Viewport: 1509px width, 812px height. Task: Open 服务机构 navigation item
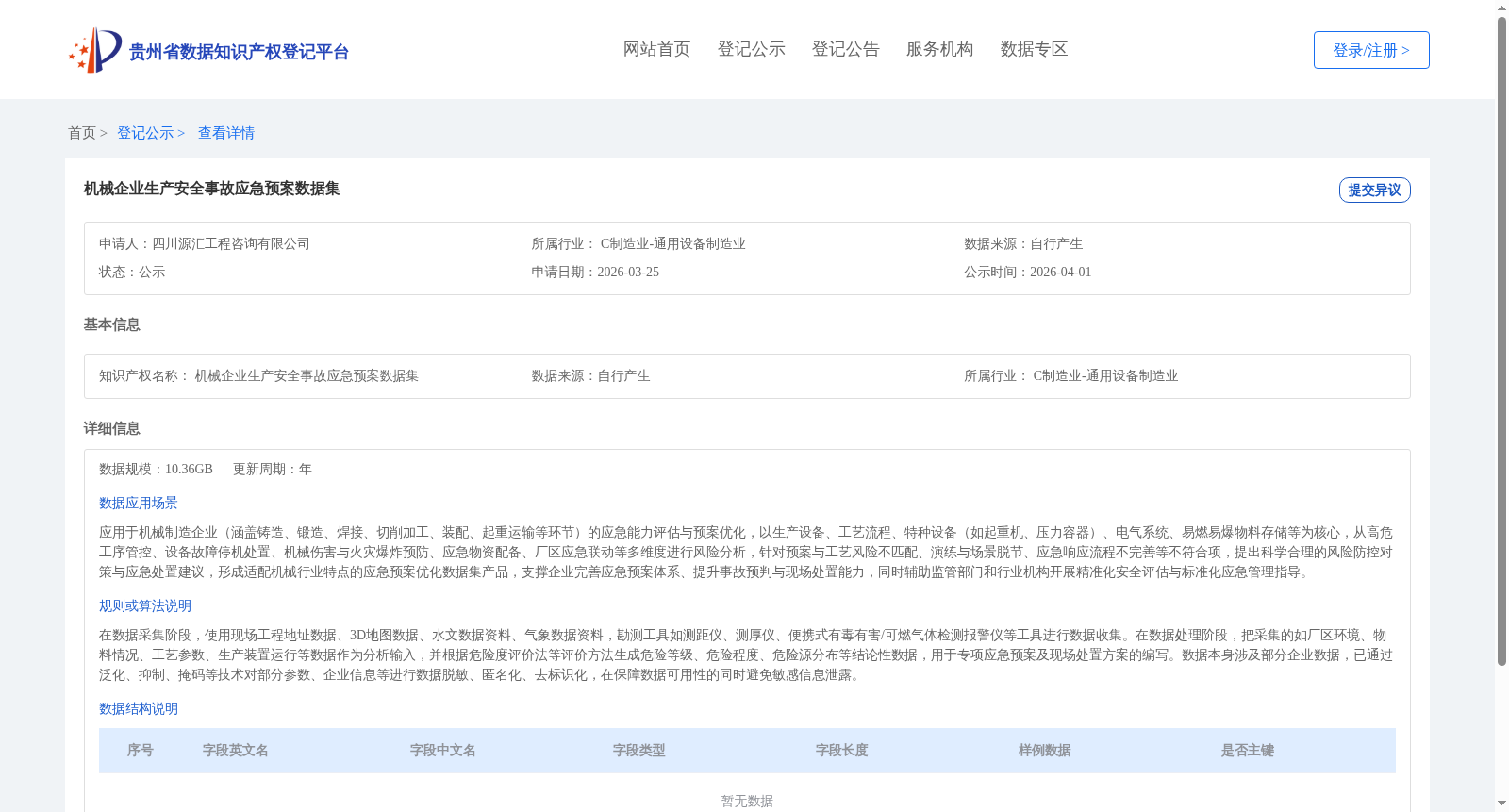[939, 49]
